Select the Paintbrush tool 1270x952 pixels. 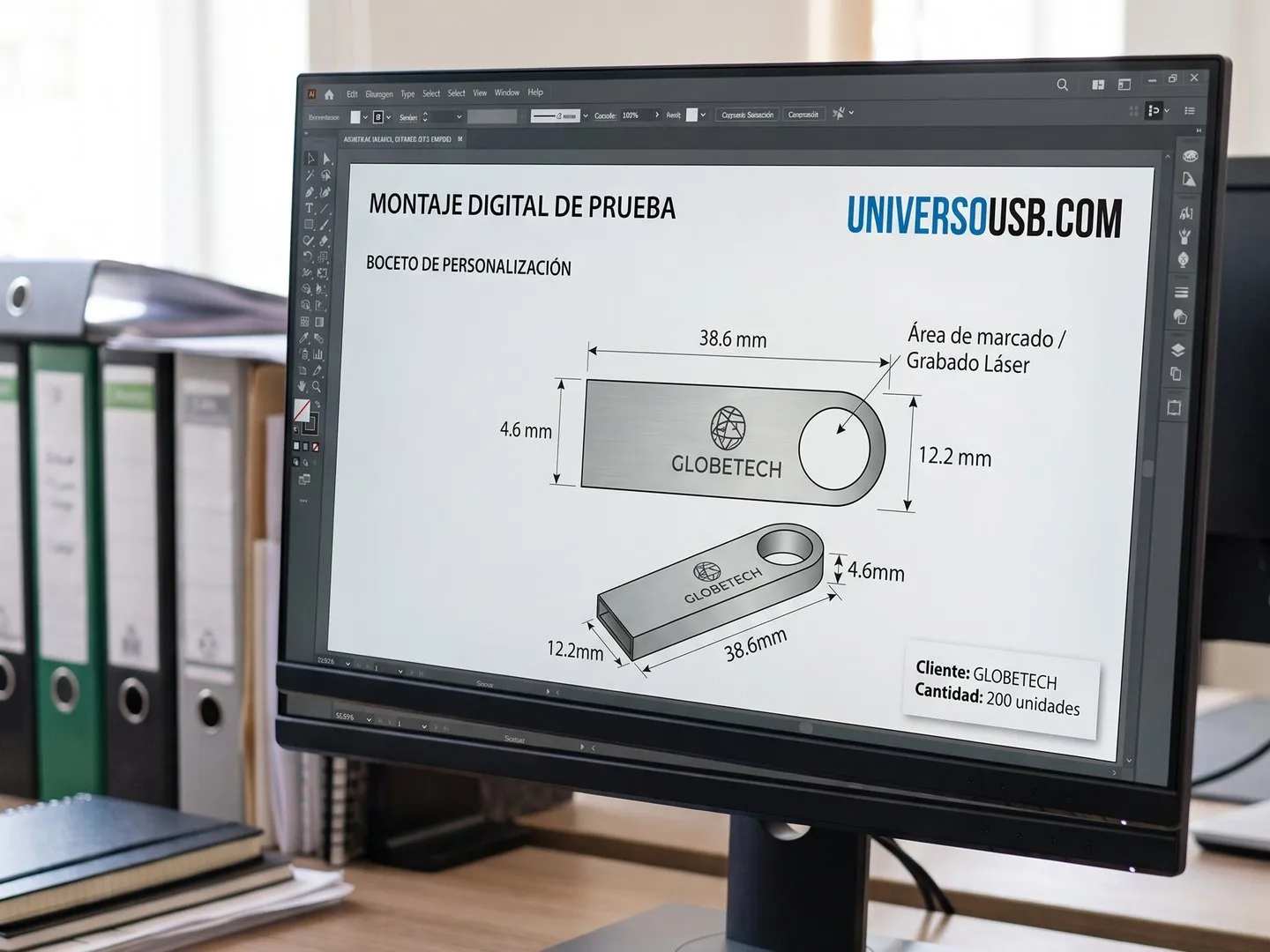(x=325, y=225)
